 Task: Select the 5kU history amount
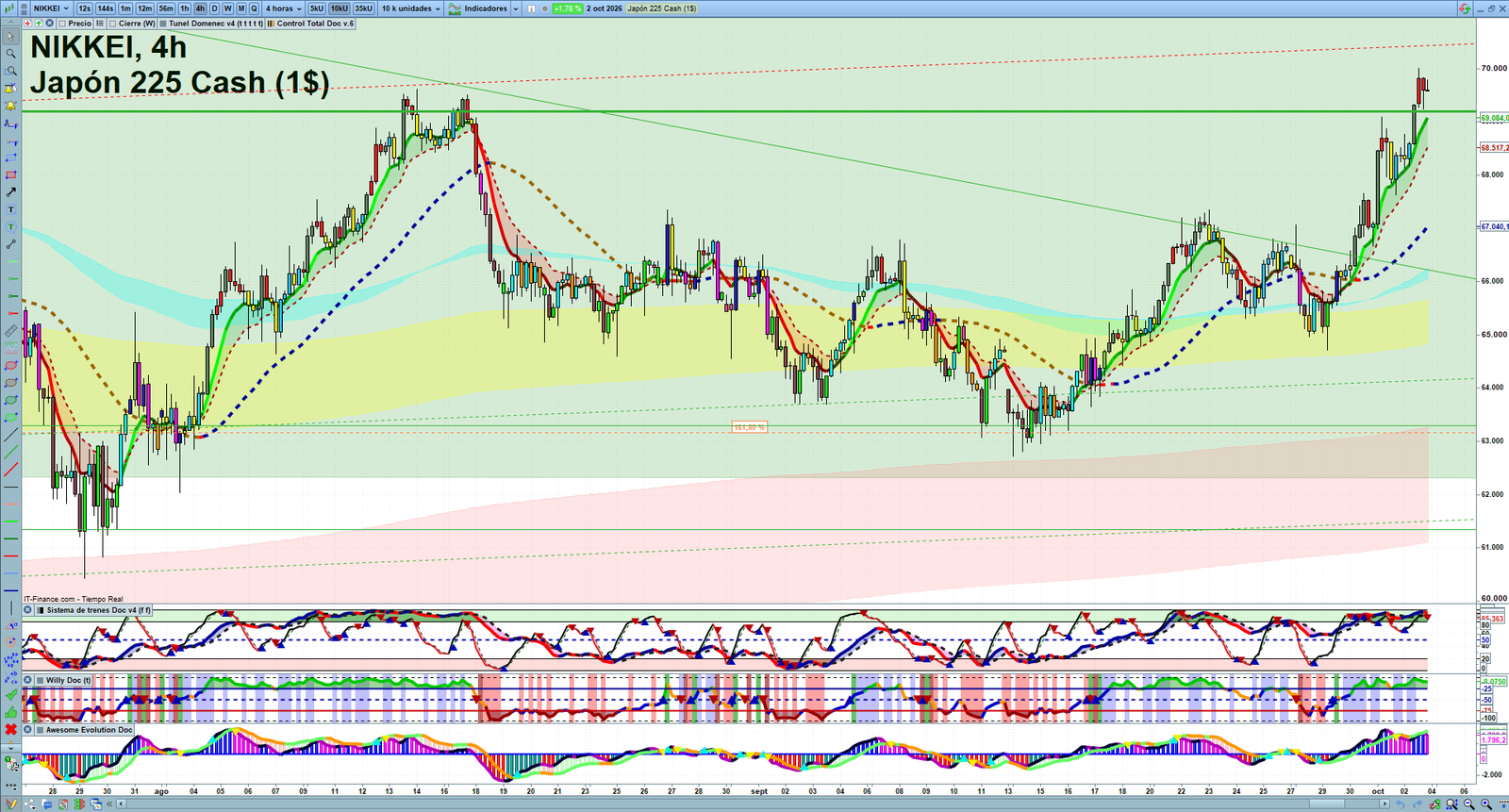(x=317, y=8)
